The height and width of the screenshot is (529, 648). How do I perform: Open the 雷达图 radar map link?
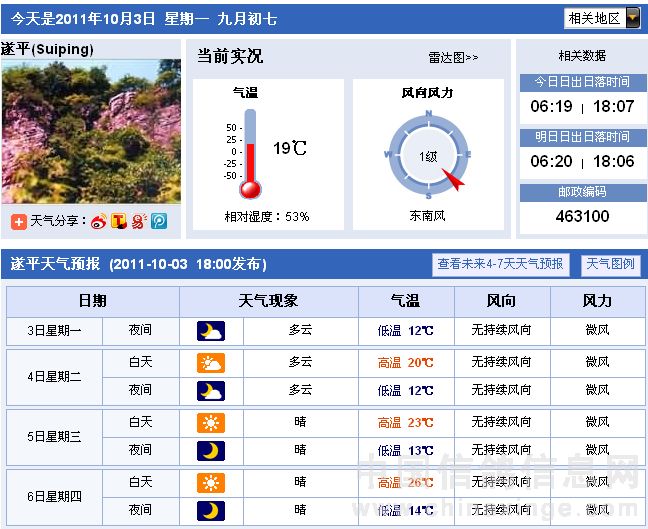[x=453, y=58]
